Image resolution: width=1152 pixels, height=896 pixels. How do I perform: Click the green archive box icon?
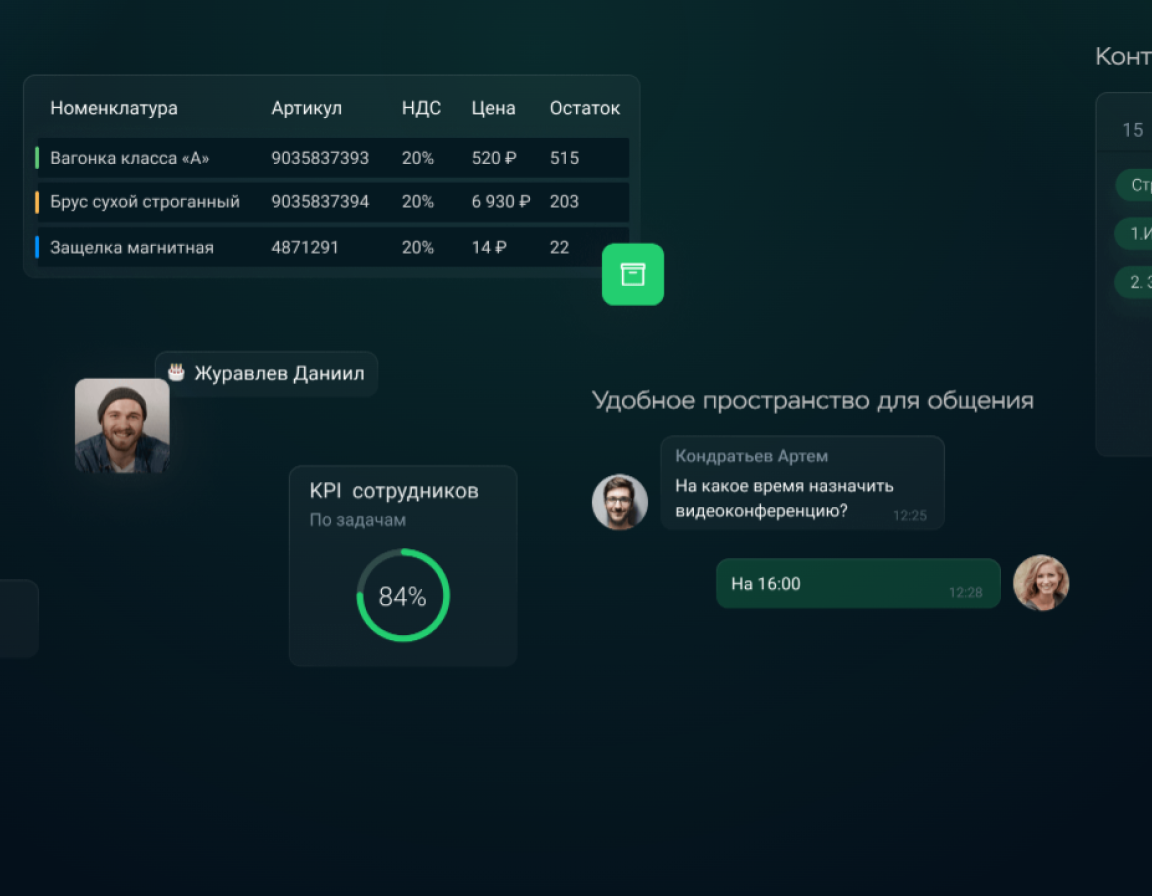(x=632, y=274)
